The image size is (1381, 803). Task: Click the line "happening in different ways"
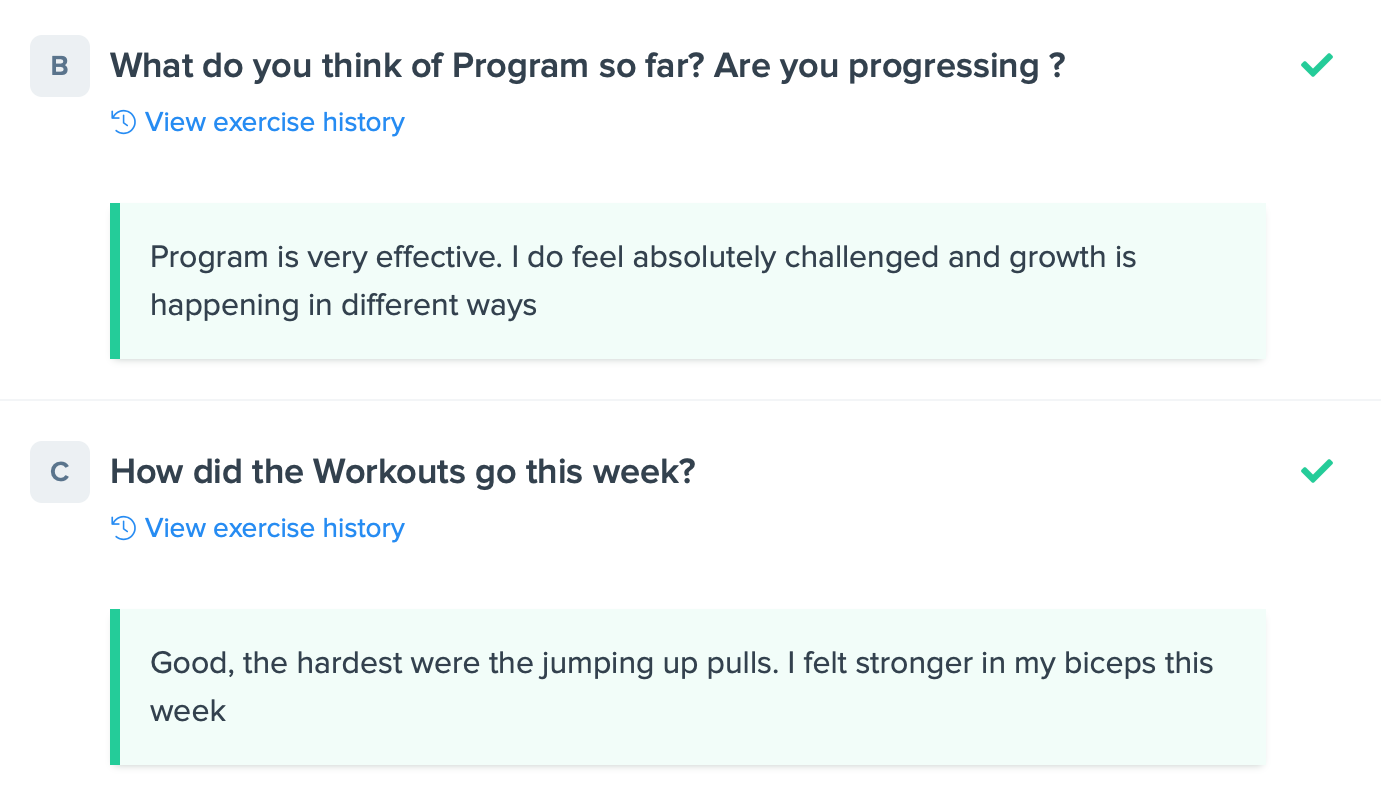pyautogui.click(x=343, y=305)
